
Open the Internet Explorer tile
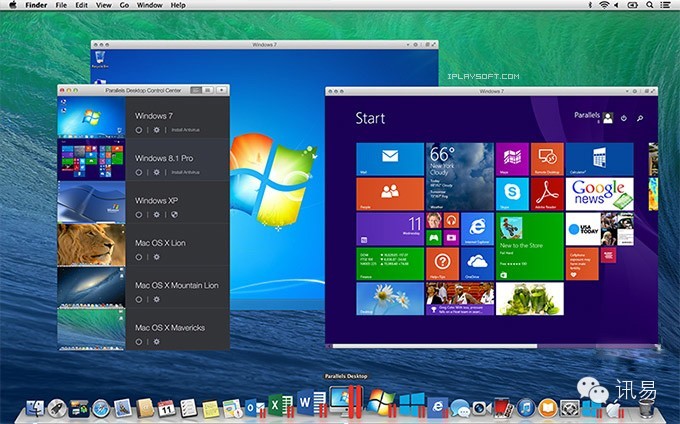[x=477, y=229]
